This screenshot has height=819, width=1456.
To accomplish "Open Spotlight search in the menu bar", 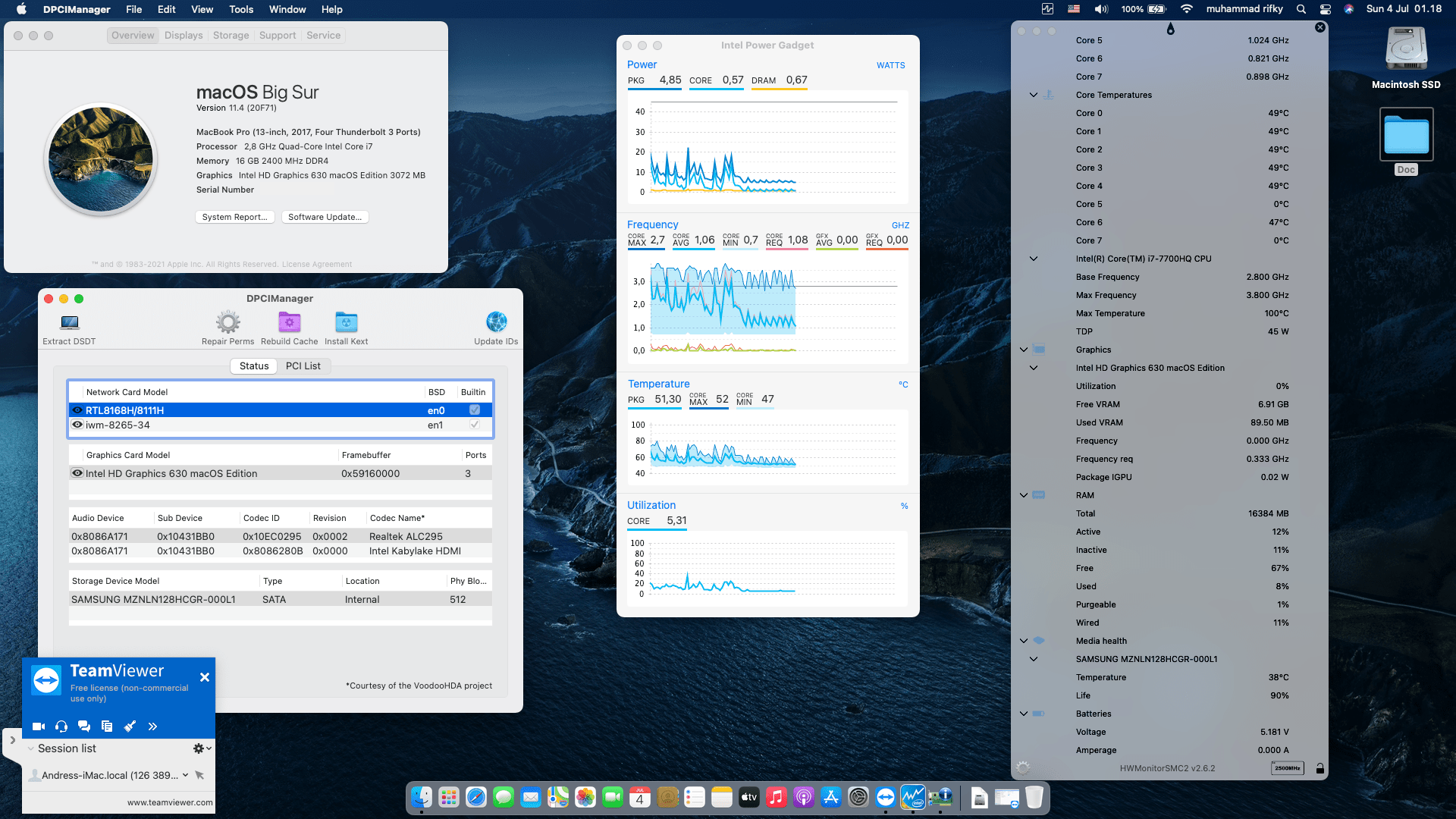I will tap(1301, 9).
